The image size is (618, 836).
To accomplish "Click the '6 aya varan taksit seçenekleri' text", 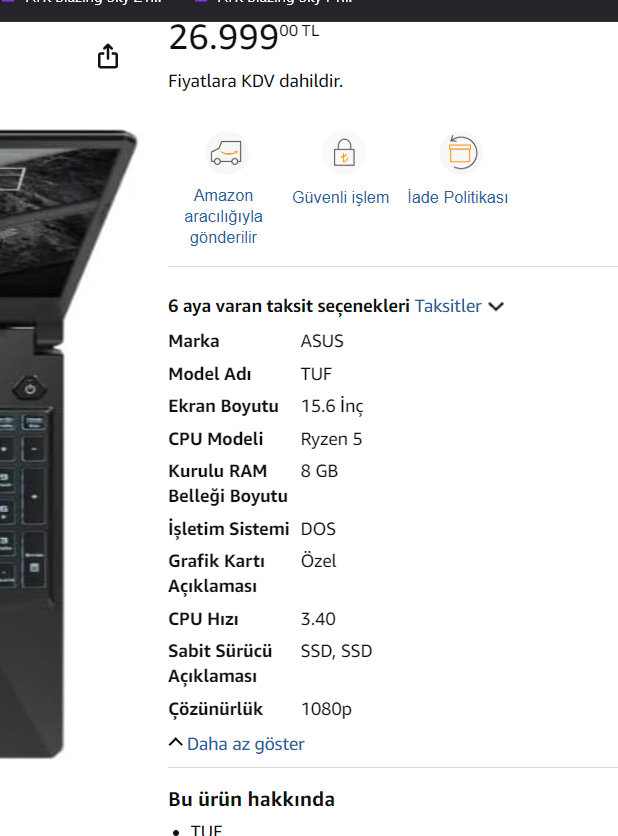I will (x=288, y=306).
